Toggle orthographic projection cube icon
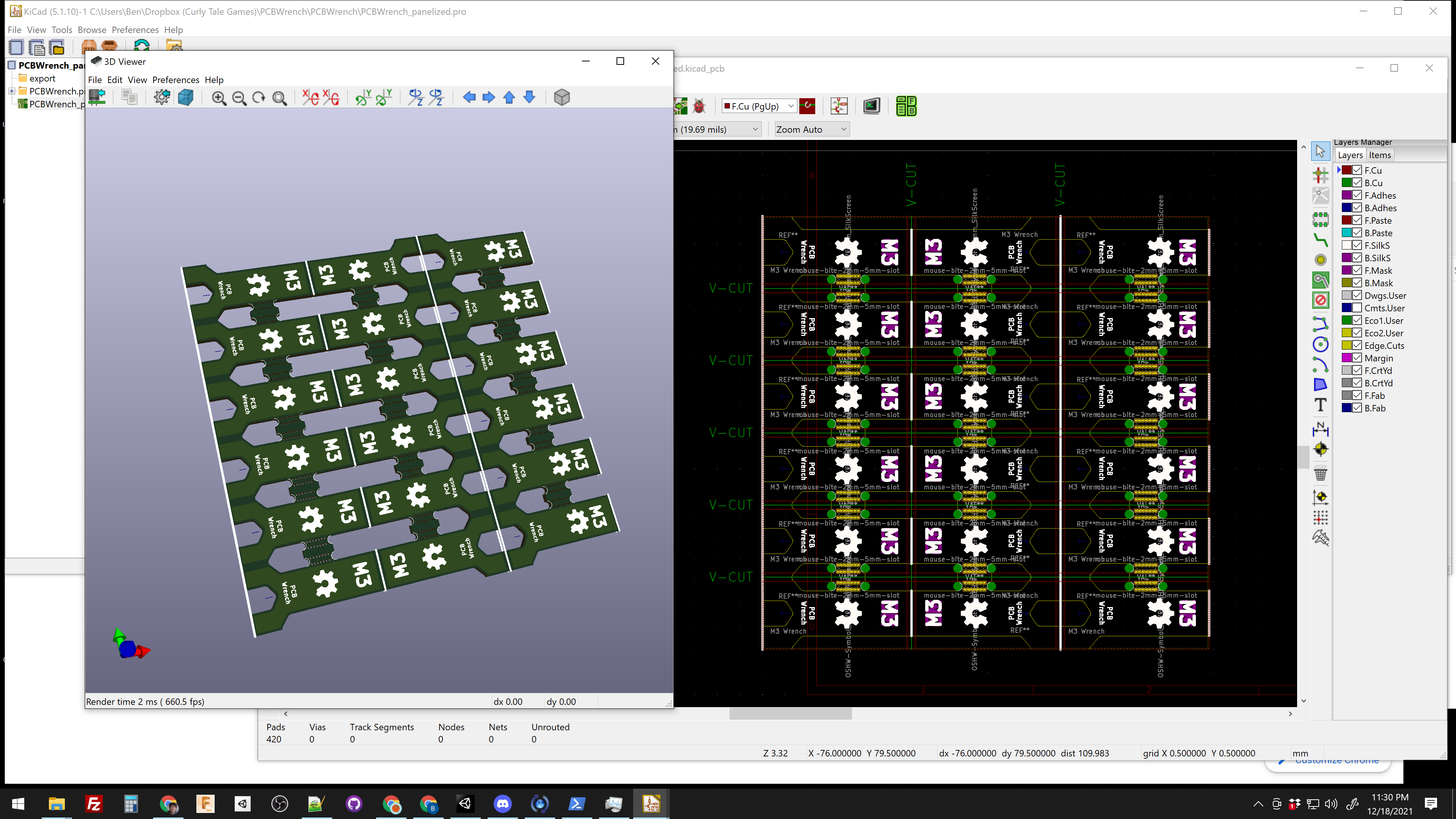The width and height of the screenshot is (1456, 819). pos(561,98)
